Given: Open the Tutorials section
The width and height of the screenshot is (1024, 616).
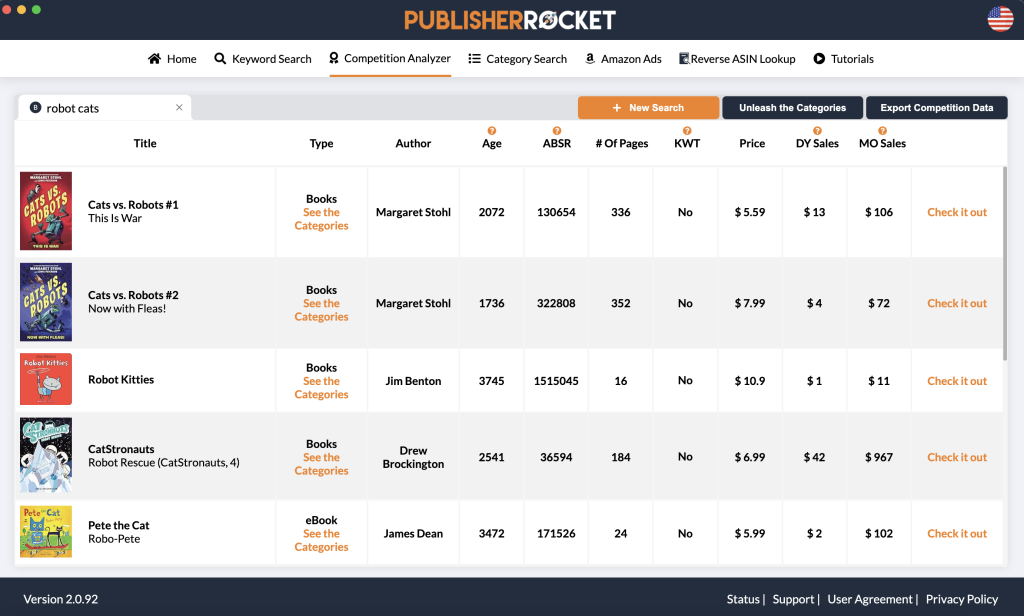Looking at the screenshot, I should tap(843, 59).
